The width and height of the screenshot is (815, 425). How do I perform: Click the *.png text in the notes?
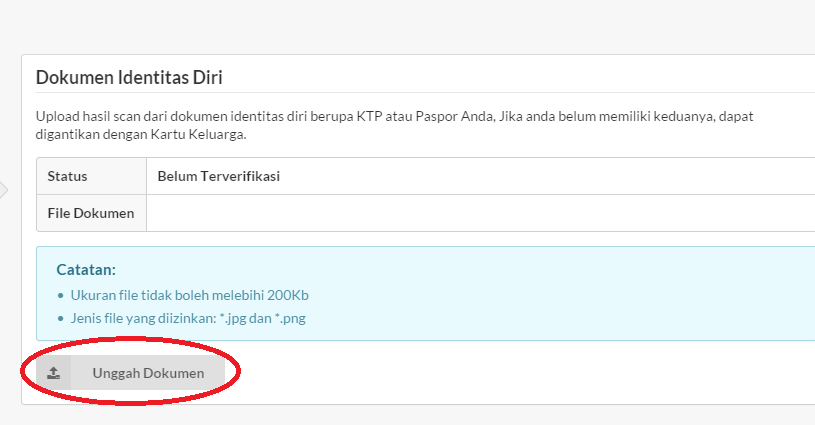[x=290, y=318]
